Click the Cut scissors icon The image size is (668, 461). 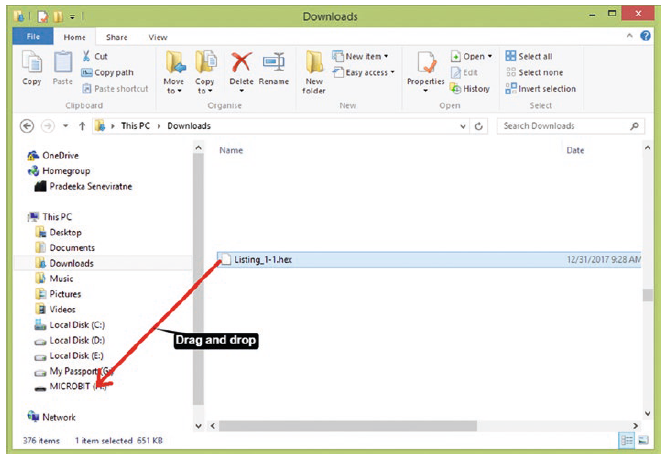click(x=88, y=57)
